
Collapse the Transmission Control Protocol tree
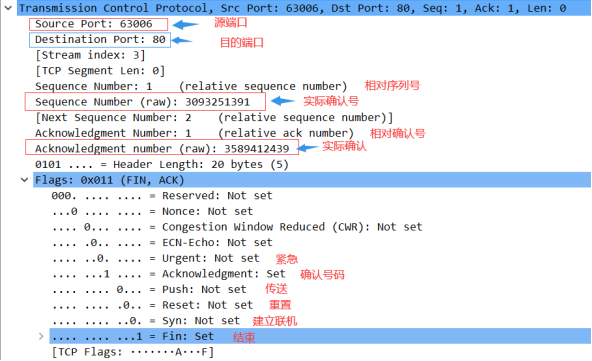[8, 8]
